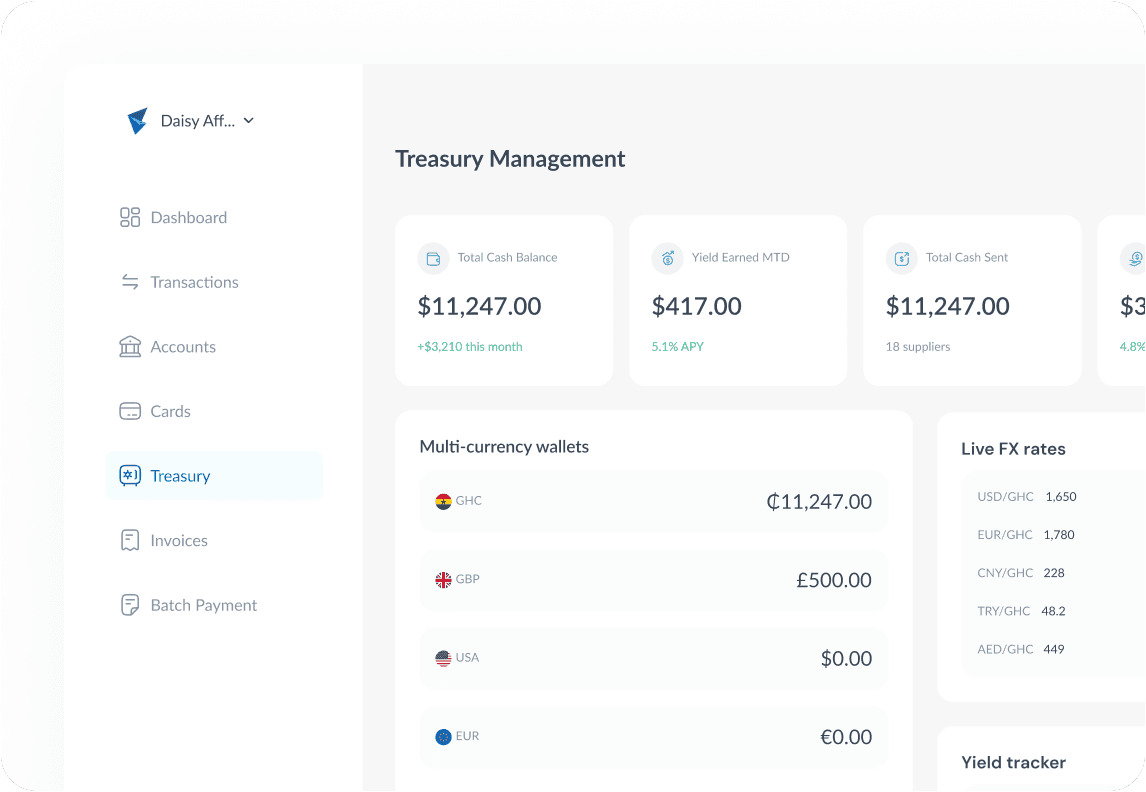Click the partially visible fourth card icon
This screenshot has height=792, width=1146.
point(1134,259)
